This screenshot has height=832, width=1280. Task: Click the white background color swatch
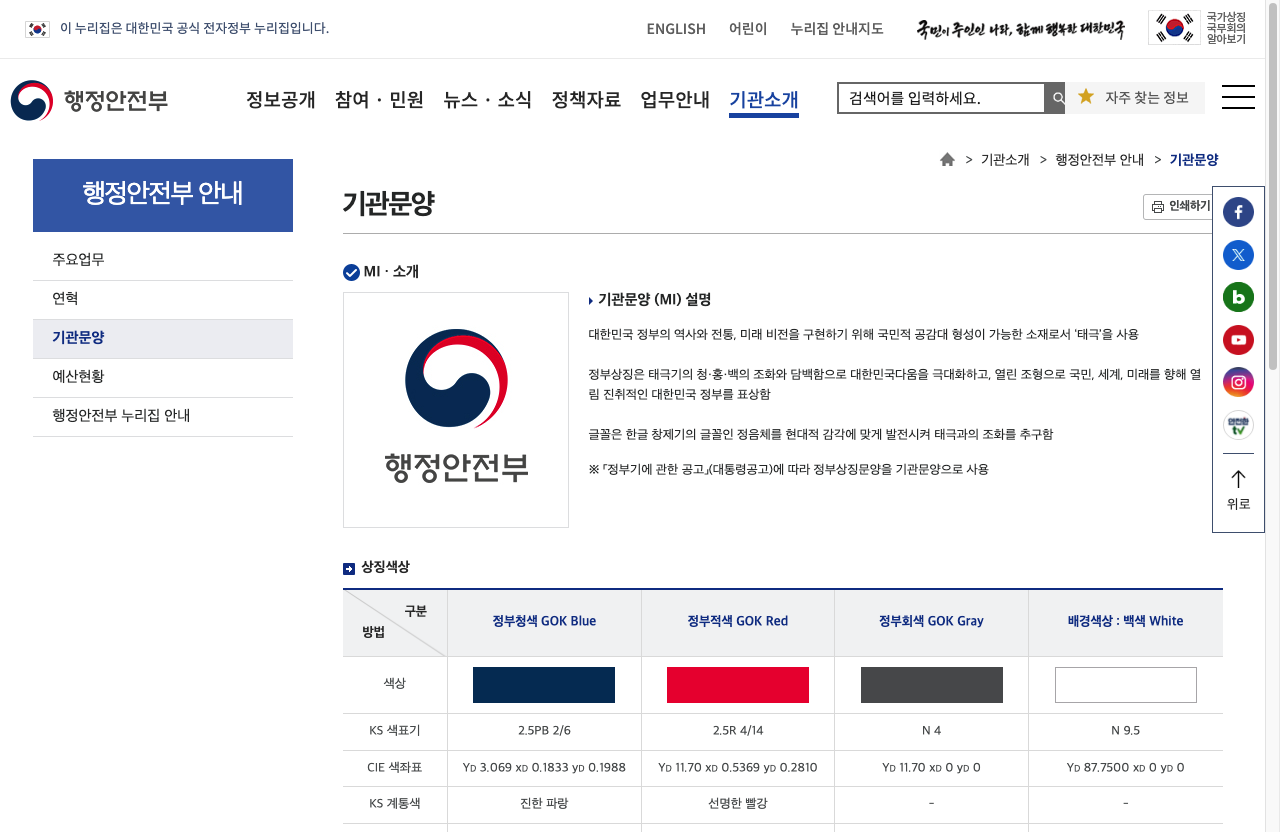click(1126, 685)
